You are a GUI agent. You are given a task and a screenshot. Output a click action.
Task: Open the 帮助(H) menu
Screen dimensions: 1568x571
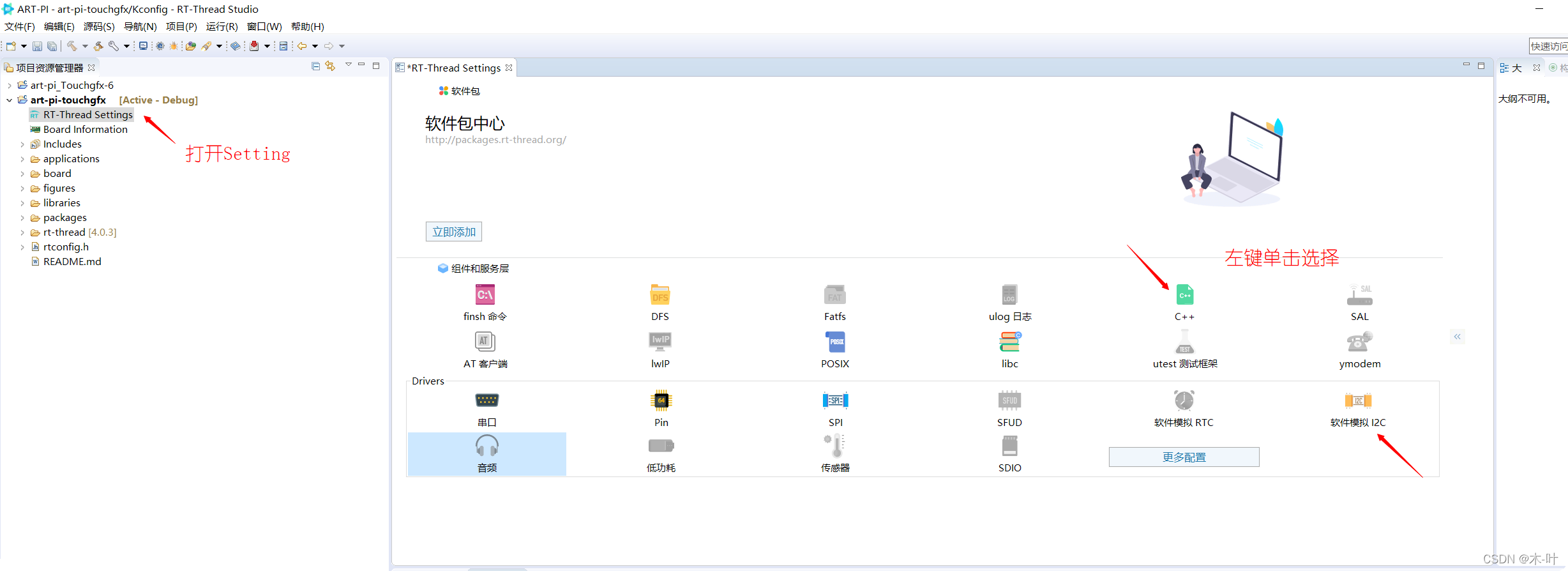coord(308,26)
